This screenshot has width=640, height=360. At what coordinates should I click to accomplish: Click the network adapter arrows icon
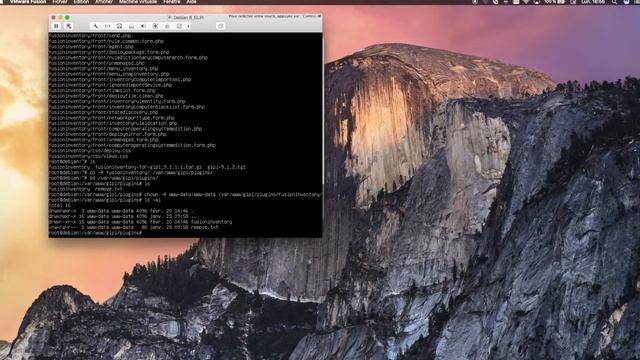point(107,26)
